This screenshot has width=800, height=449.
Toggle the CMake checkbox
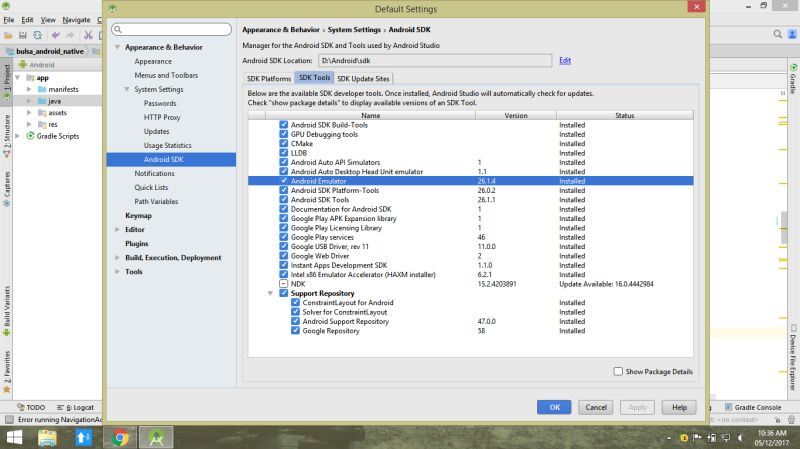coord(284,143)
